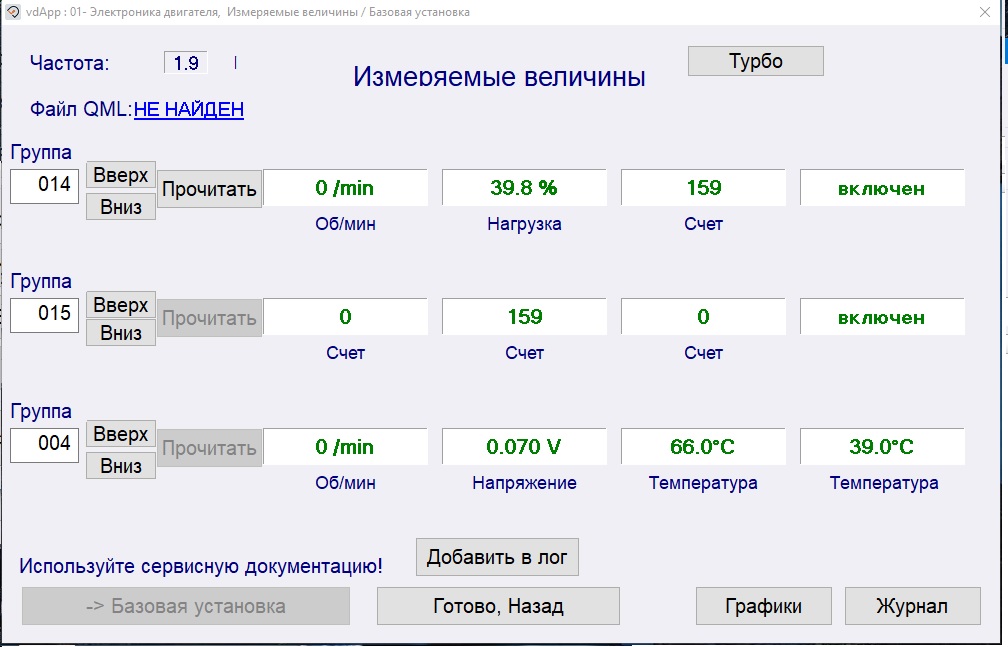1008x647 pixels.
Task: Click Готово, Назад to go back
Action: (498, 606)
